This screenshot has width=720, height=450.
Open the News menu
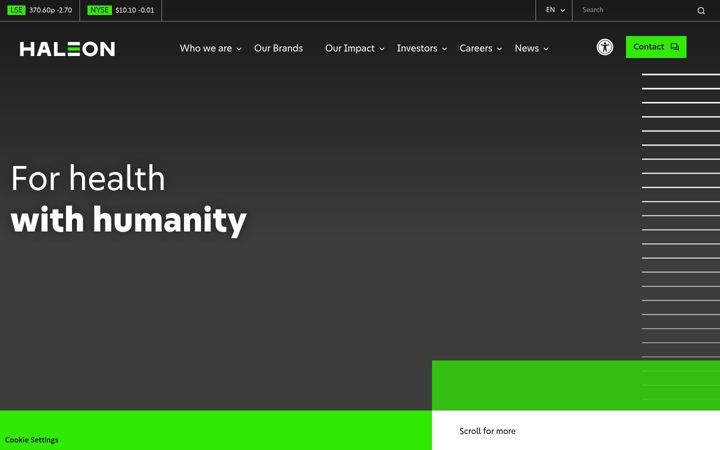[526, 48]
